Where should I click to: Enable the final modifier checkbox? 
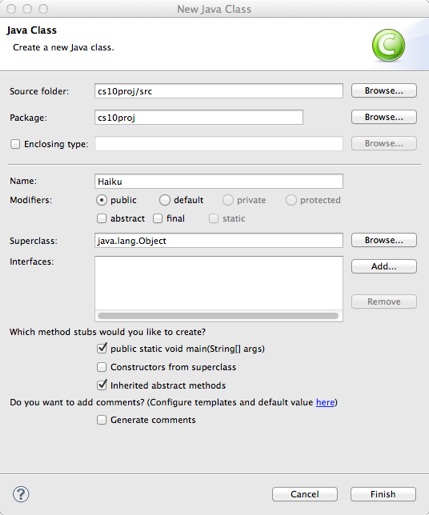click(158, 218)
